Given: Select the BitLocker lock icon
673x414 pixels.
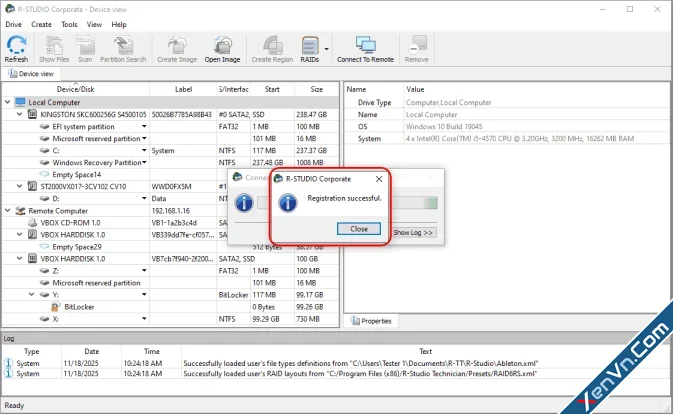Looking at the screenshot, I should click(x=55, y=306).
